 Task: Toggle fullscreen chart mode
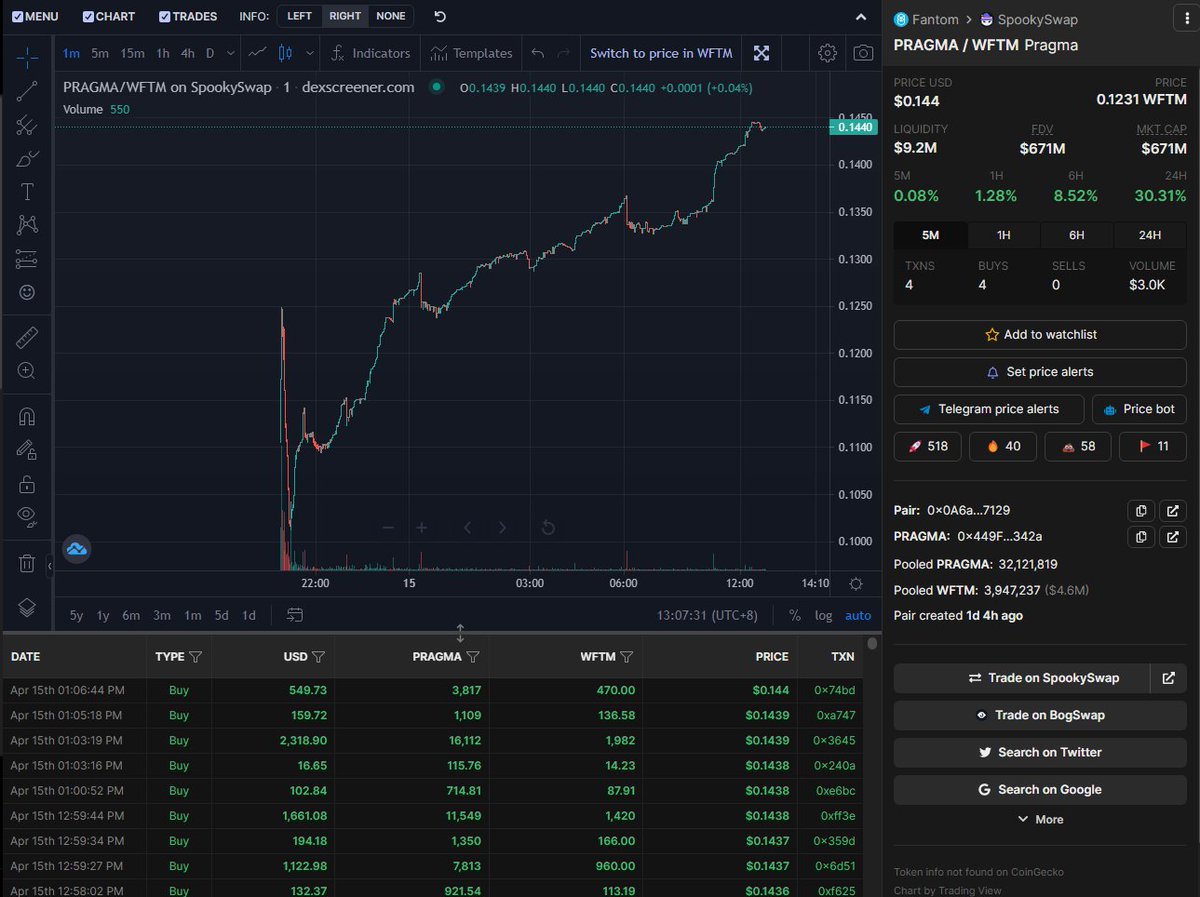pos(761,53)
